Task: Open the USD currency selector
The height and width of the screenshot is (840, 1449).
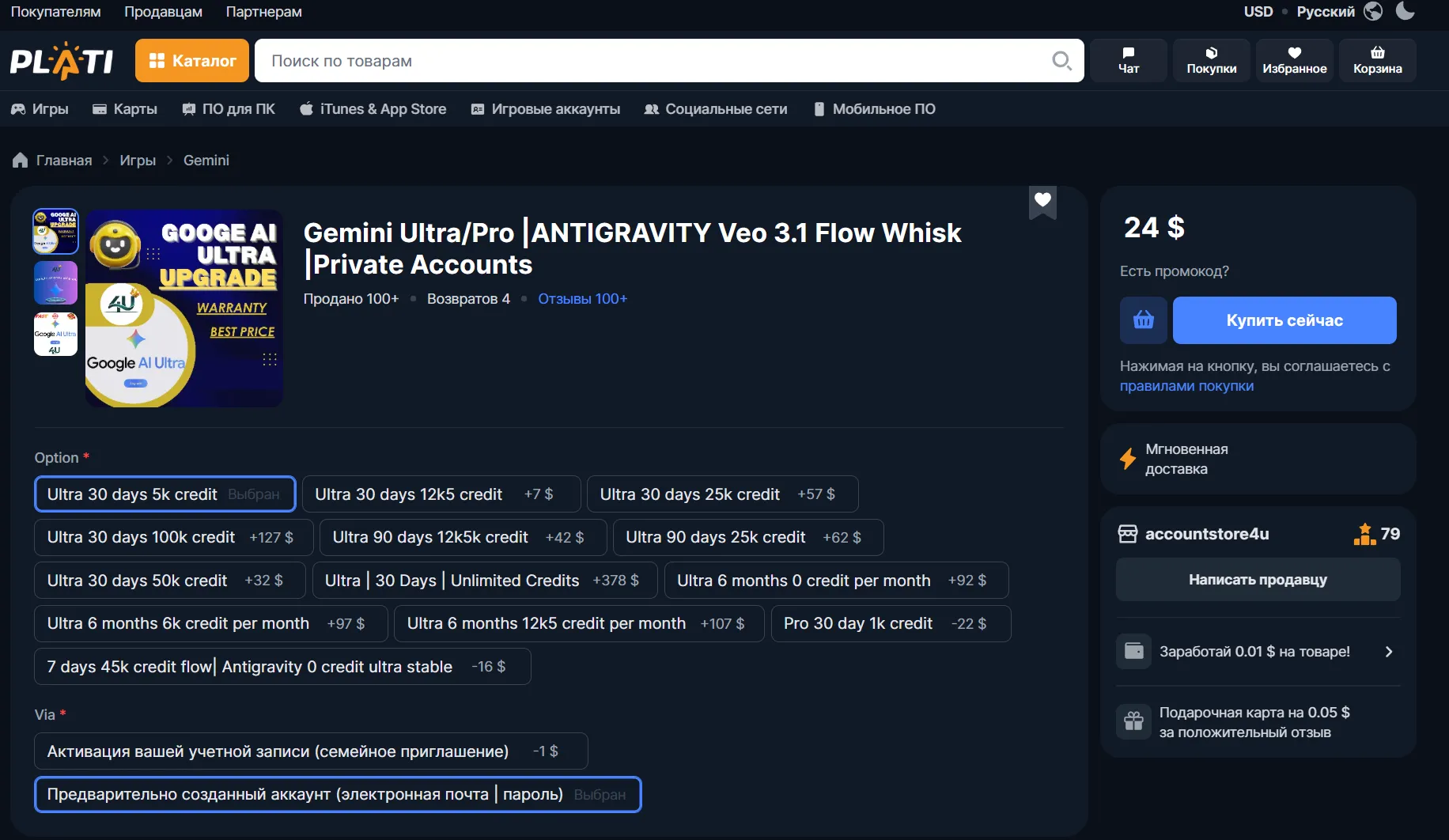Action: pos(1258,12)
